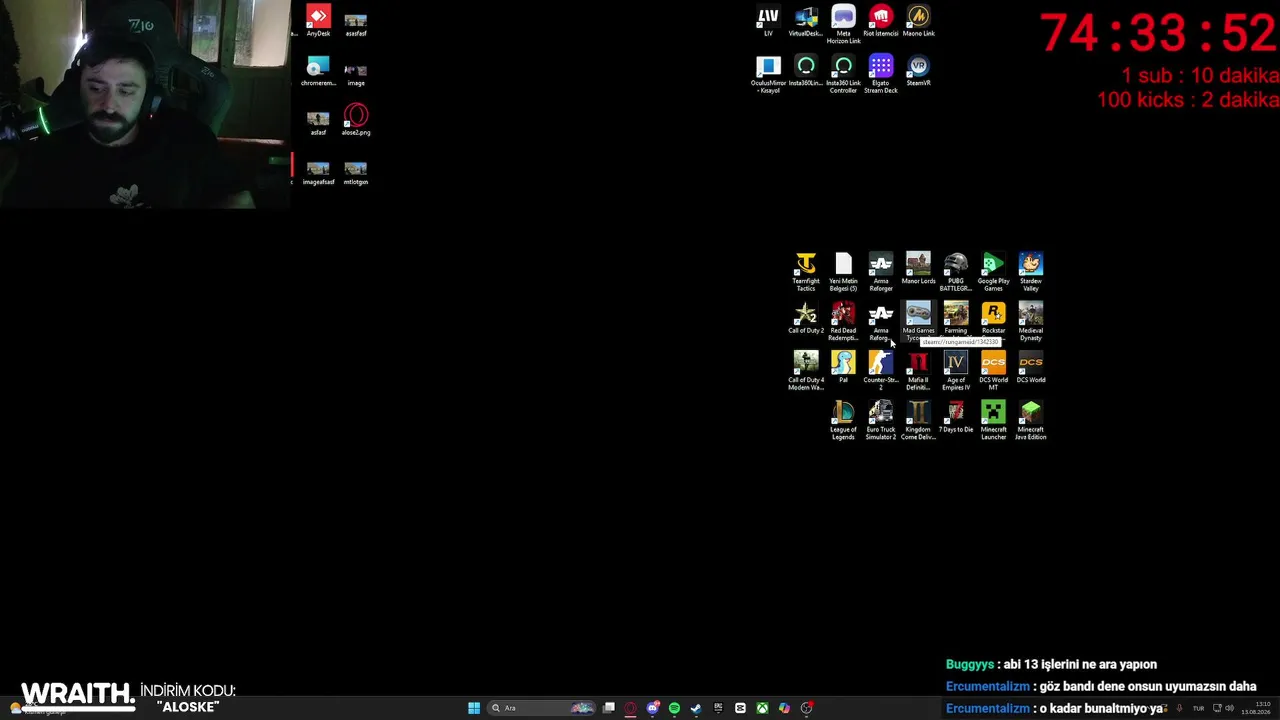Open the Google Play Games shortcut
This screenshot has height=720, width=1280.
coord(993,272)
